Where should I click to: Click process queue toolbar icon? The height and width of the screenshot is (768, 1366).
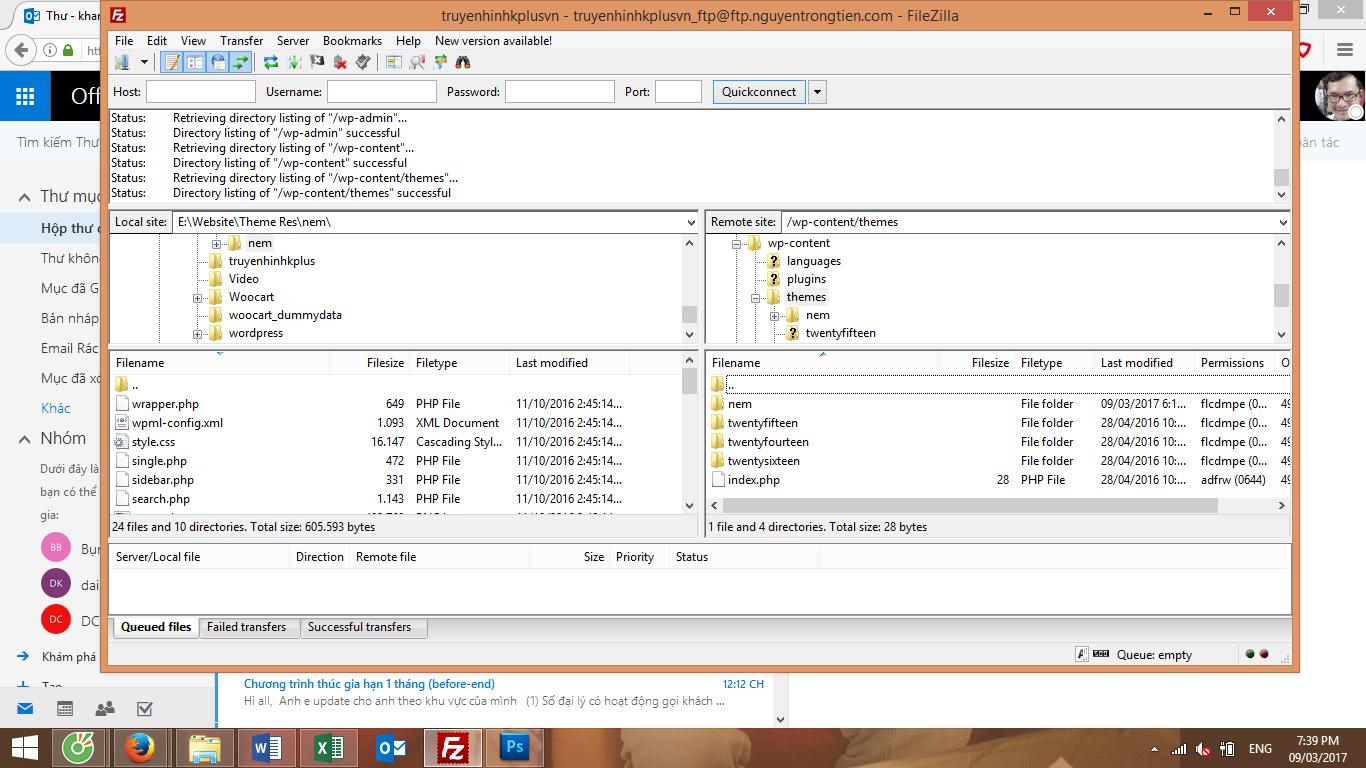pos(294,62)
